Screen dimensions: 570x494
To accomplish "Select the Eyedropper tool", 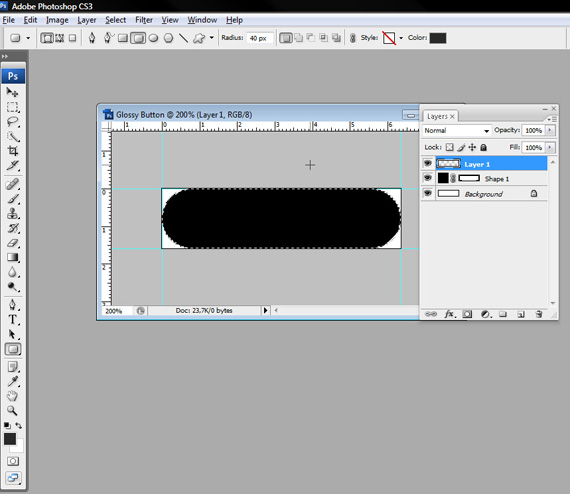I will coord(12,381).
